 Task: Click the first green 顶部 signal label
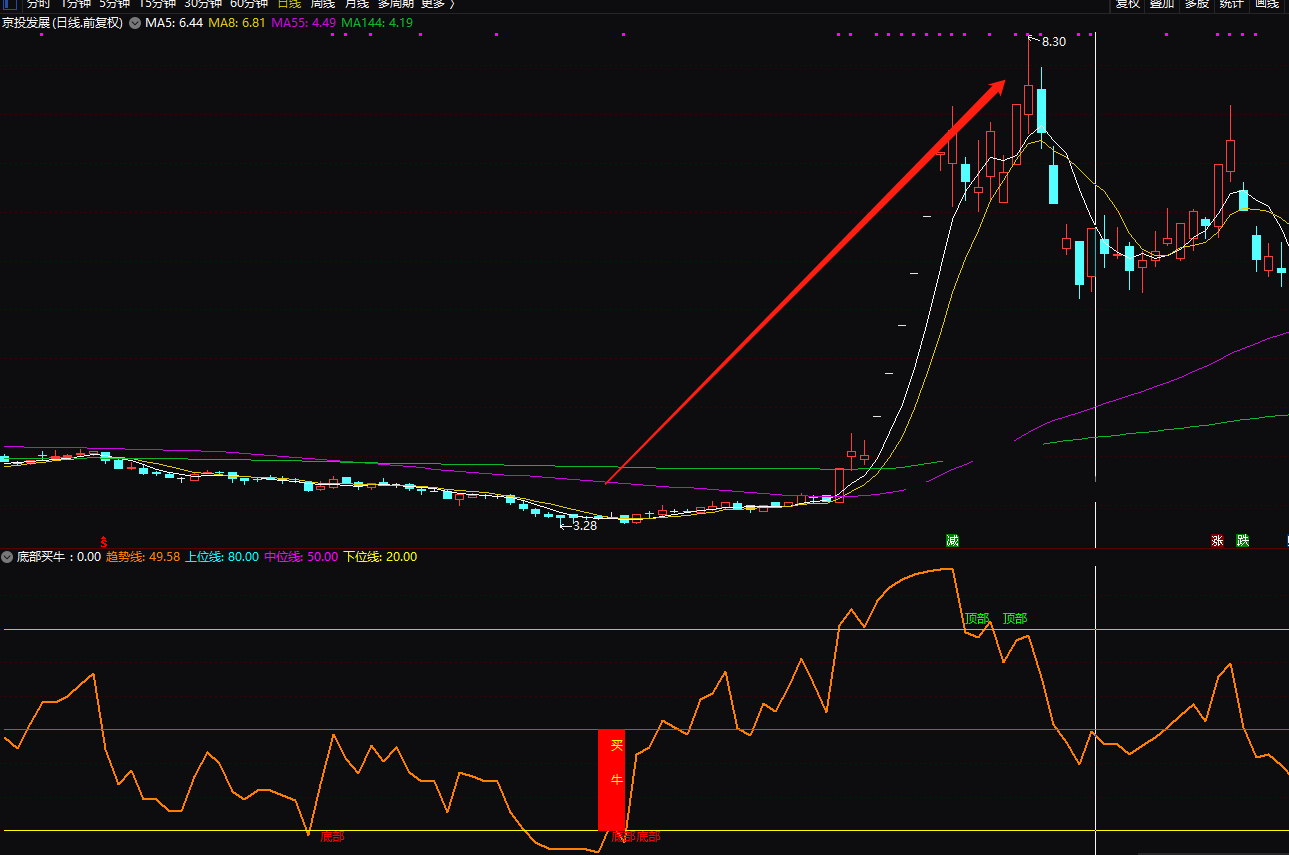point(977,619)
